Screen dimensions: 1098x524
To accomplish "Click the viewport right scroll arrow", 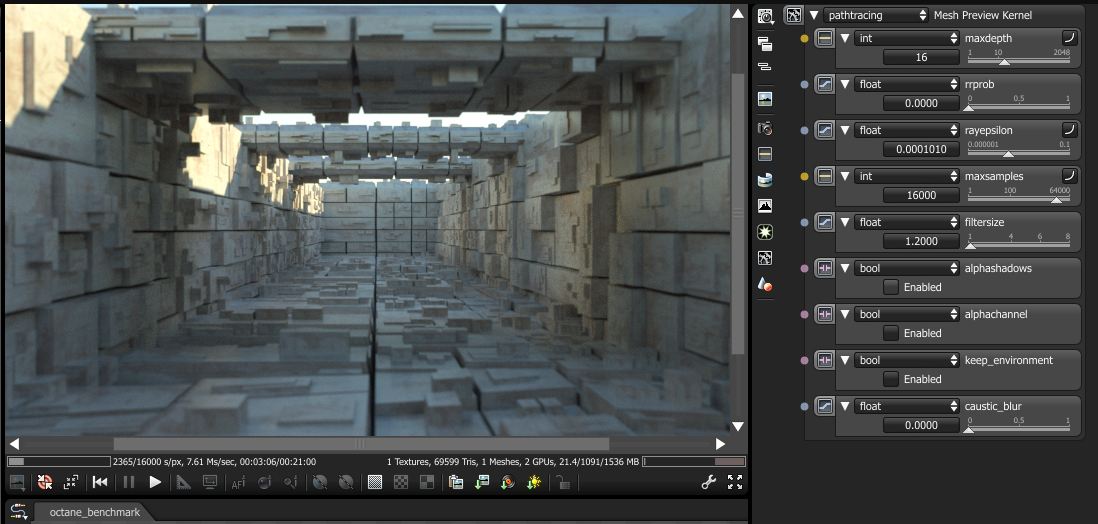I will point(720,444).
